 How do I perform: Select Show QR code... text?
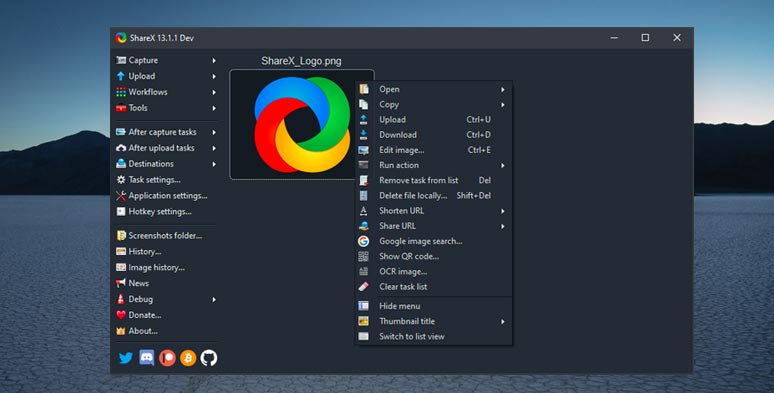pyautogui.click(x=409, y=256)
